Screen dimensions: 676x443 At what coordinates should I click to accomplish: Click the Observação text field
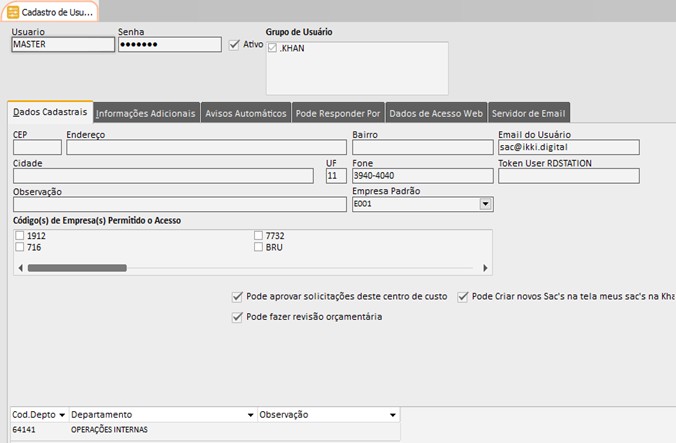click(x=180, y=204)
